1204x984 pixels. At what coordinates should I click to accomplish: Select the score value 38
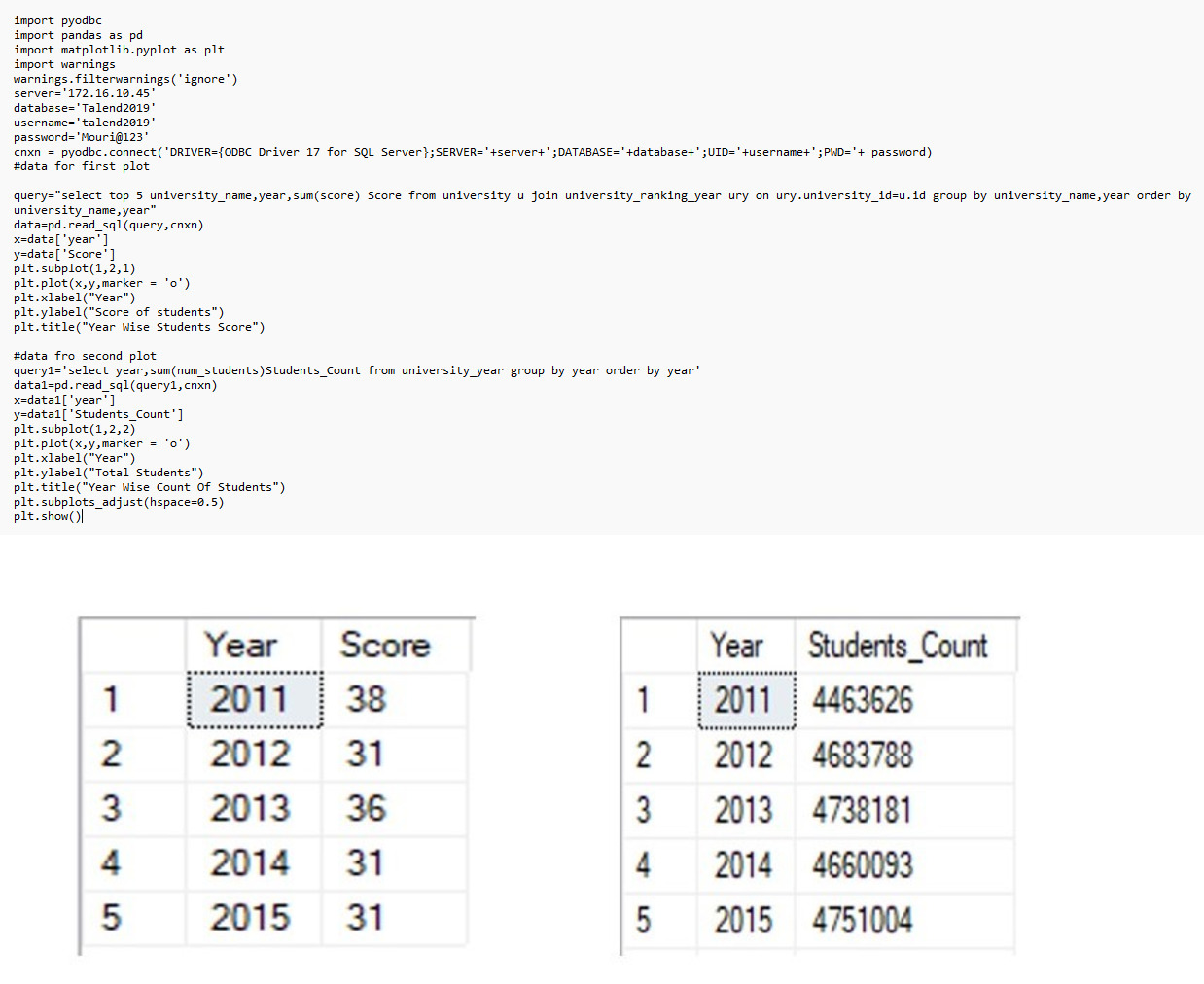point(367,699)
